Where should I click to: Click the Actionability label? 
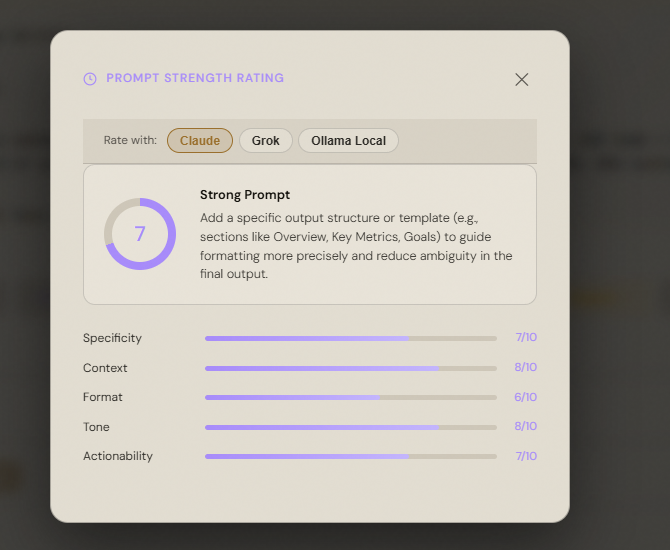(x=118, y=456)
